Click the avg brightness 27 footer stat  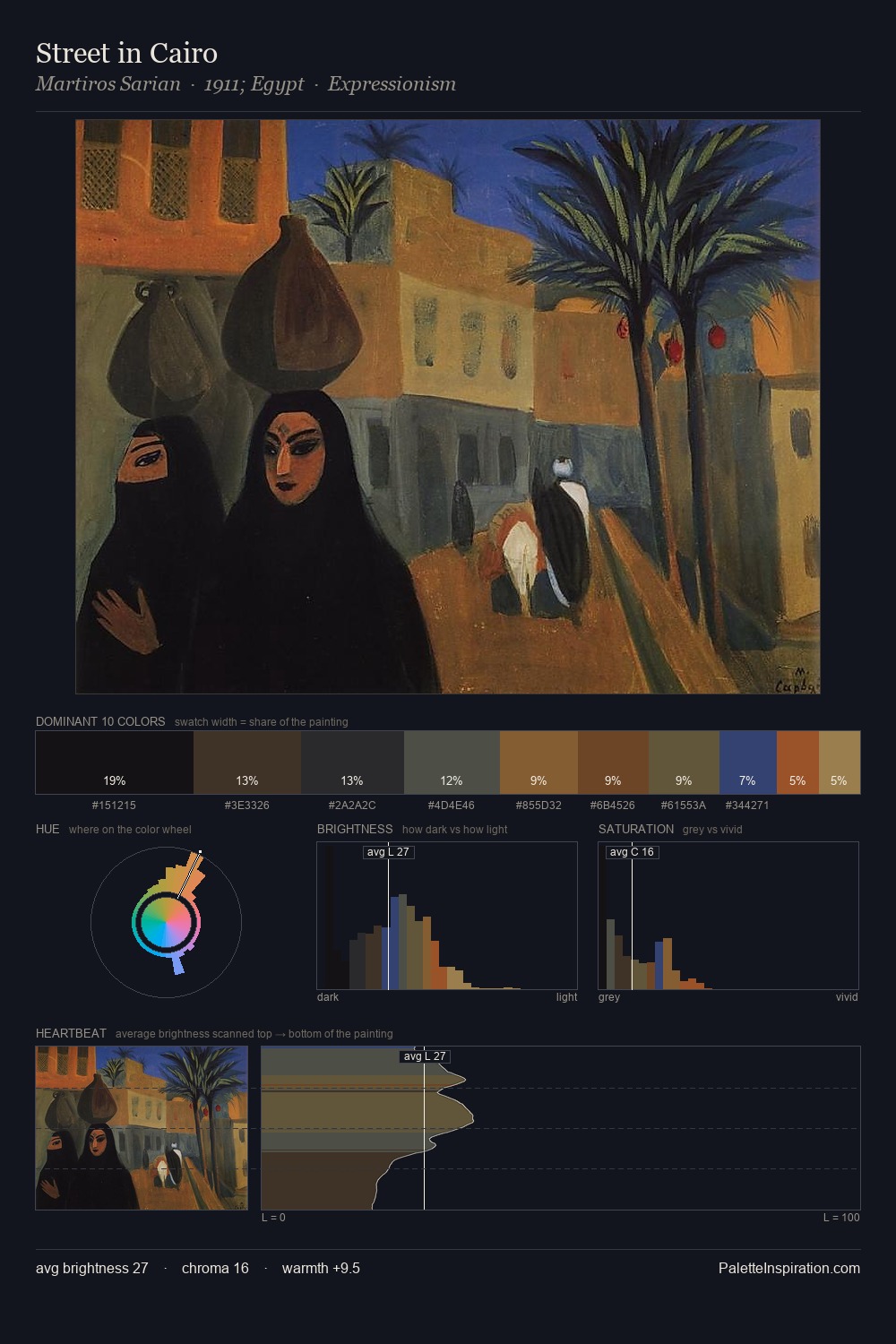click(92, 1268)
